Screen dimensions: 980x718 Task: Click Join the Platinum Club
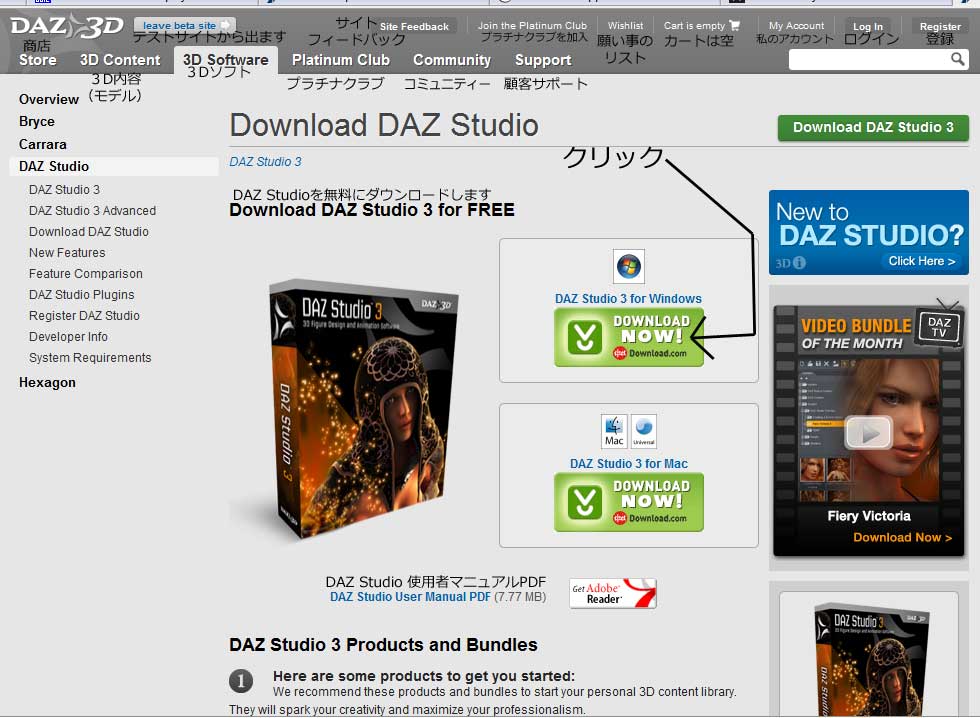point(532,26)
